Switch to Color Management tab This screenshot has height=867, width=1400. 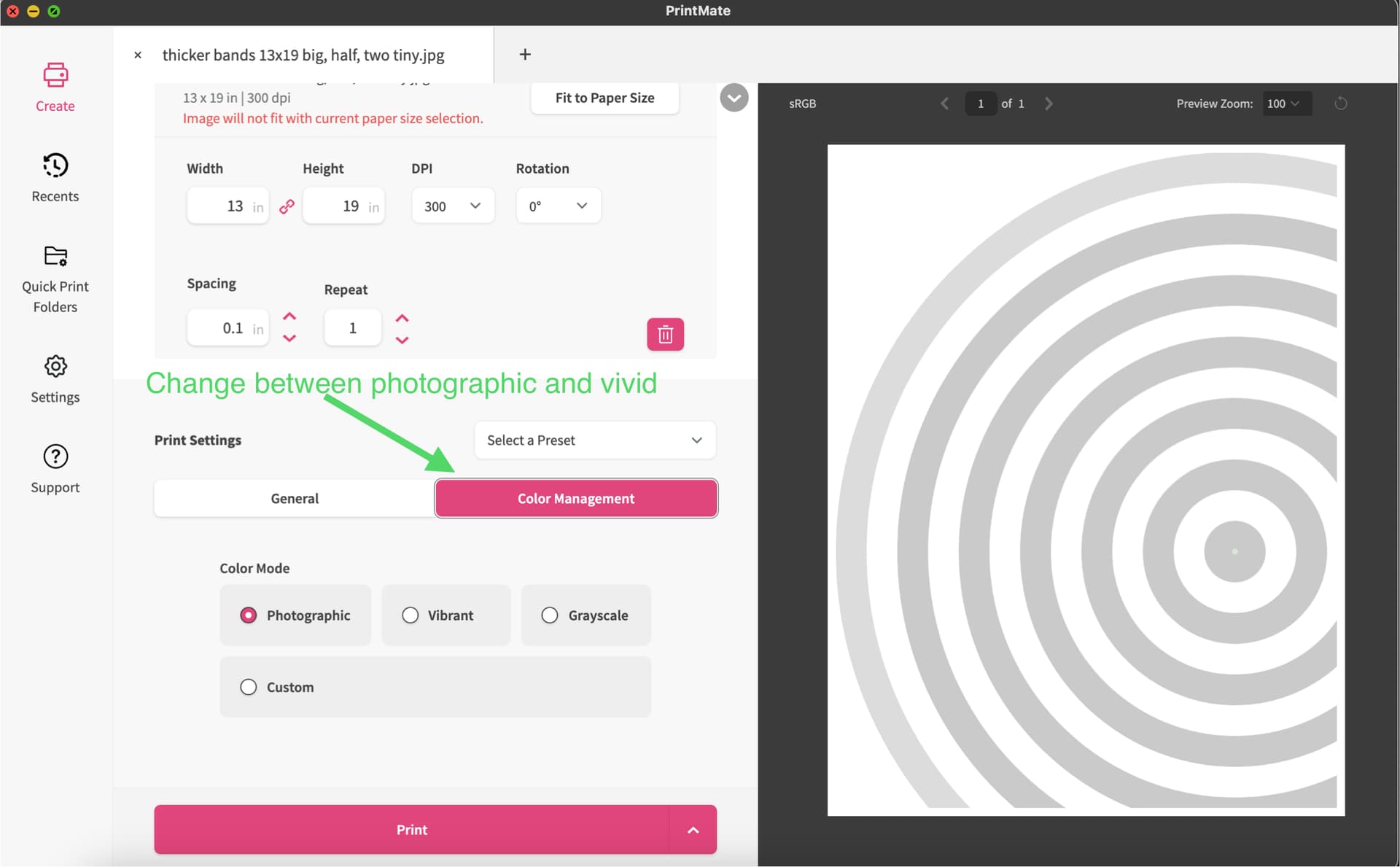576,499
